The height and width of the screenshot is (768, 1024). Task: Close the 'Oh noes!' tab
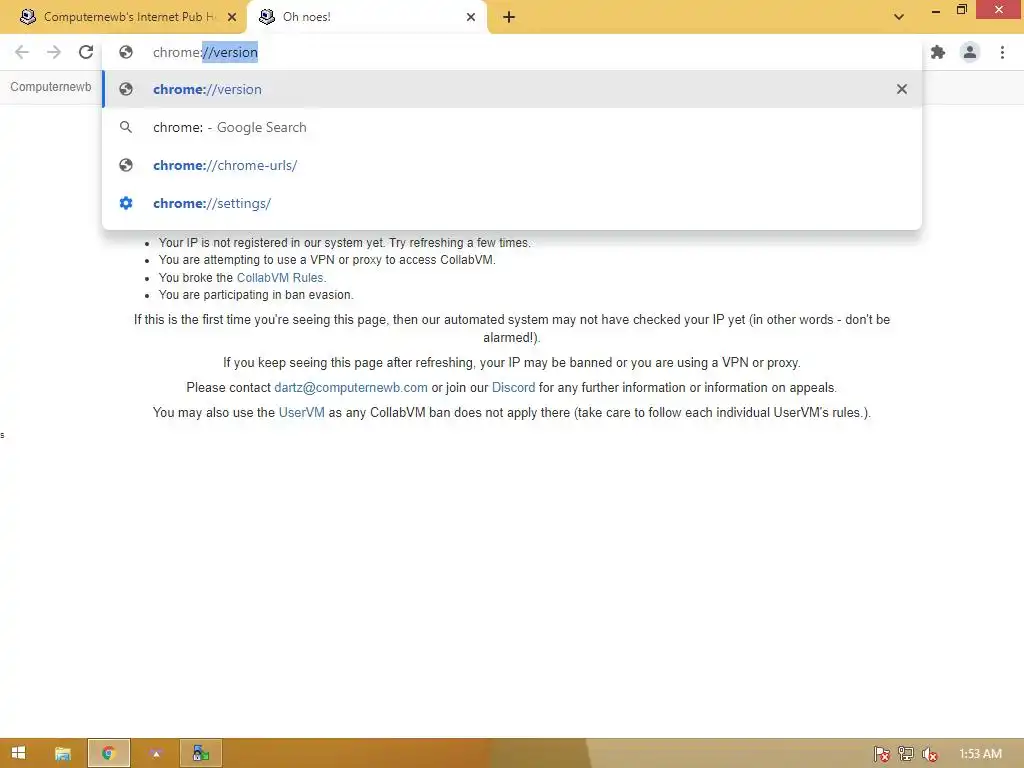471,17
